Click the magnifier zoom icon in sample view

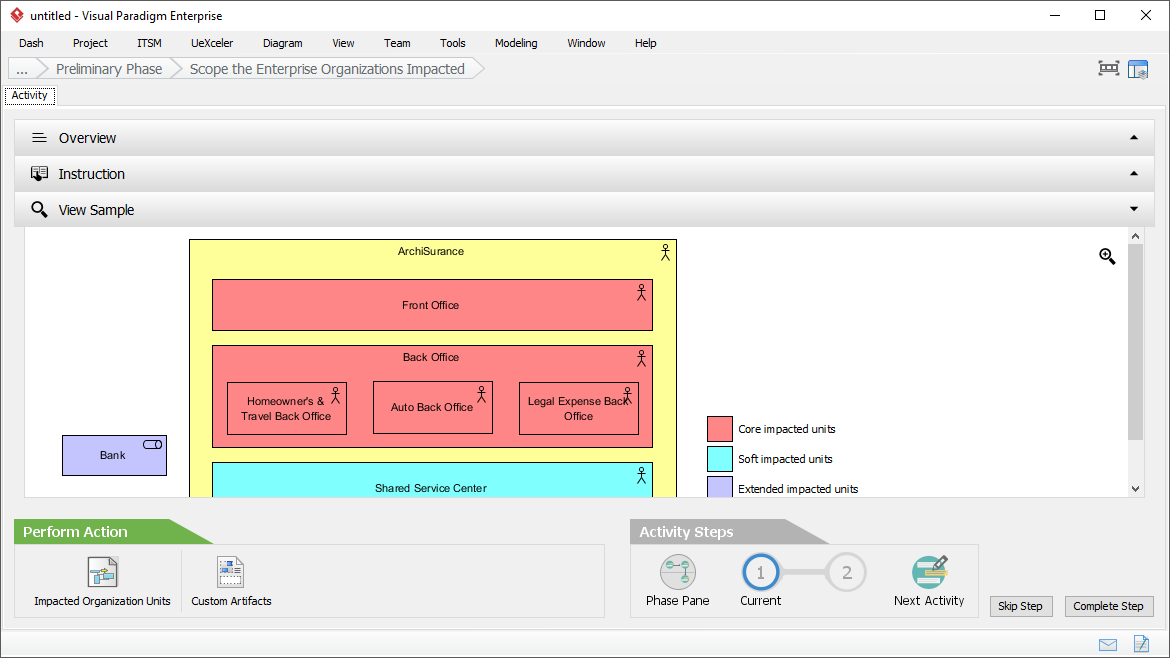click(x=1107, y=257)
